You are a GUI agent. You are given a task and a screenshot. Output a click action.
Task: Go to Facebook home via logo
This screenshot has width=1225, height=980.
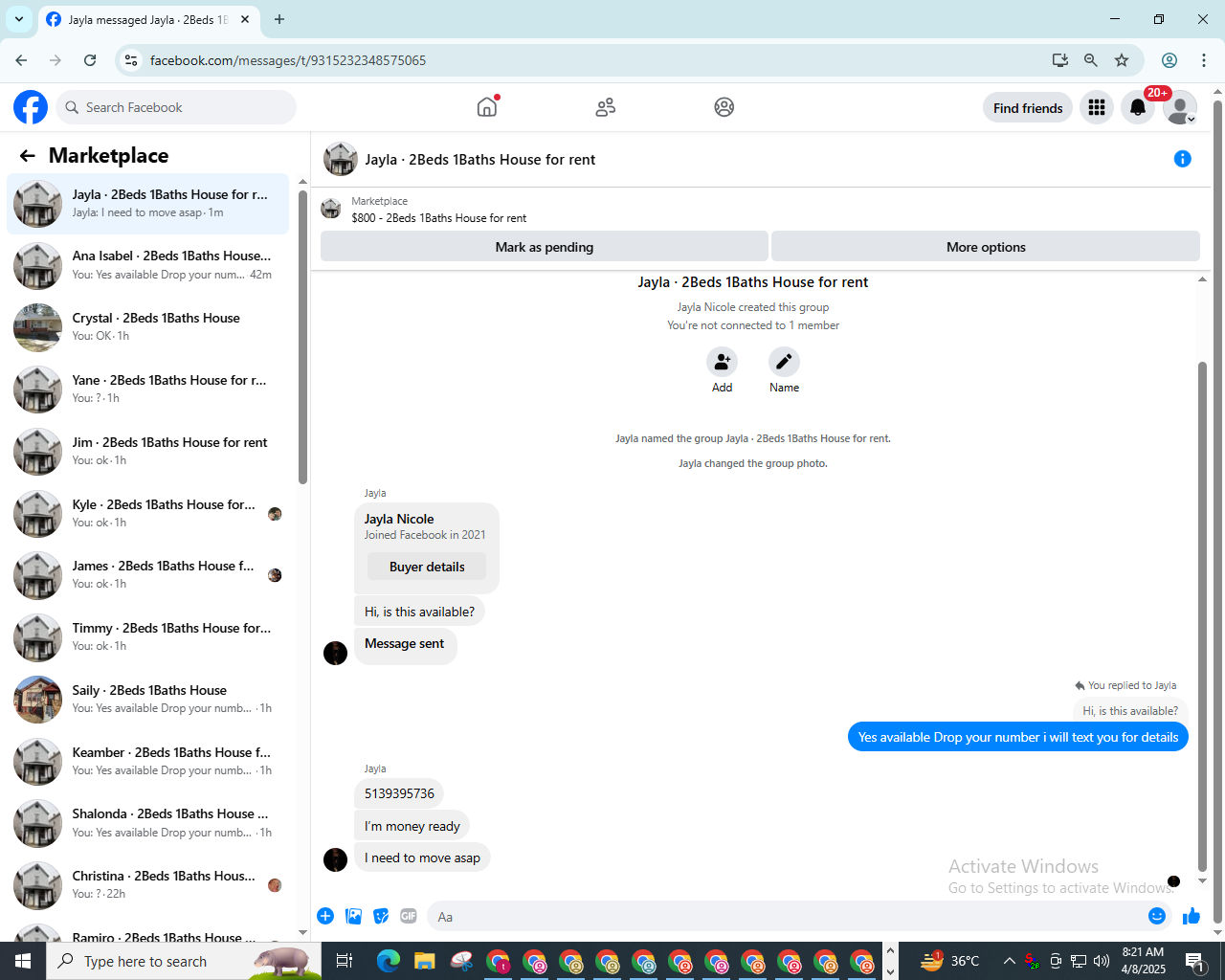point(31,107)
